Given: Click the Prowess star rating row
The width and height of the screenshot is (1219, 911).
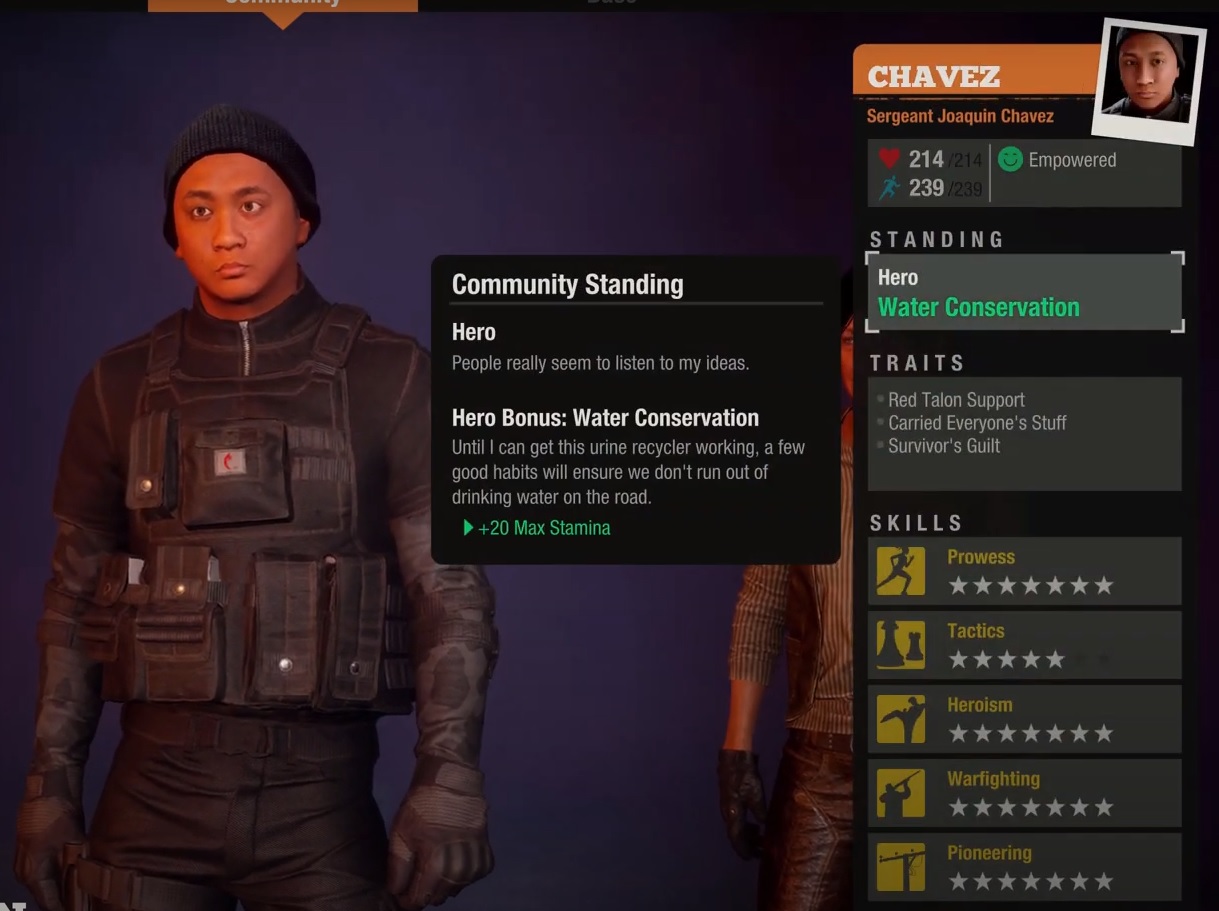Looking at the screenshot, I should (x=1030, y=586).
